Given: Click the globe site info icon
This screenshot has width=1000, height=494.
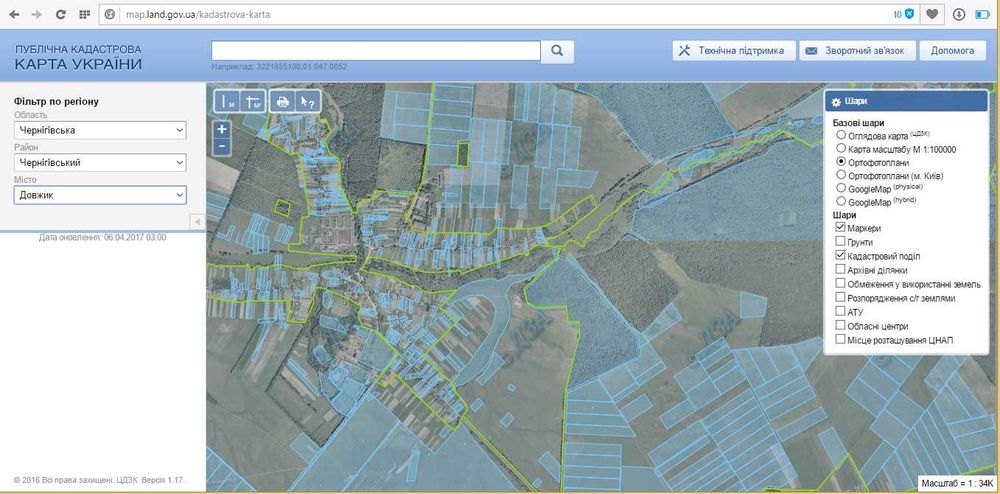Looking at the screenshot, I should click(110, 14).
